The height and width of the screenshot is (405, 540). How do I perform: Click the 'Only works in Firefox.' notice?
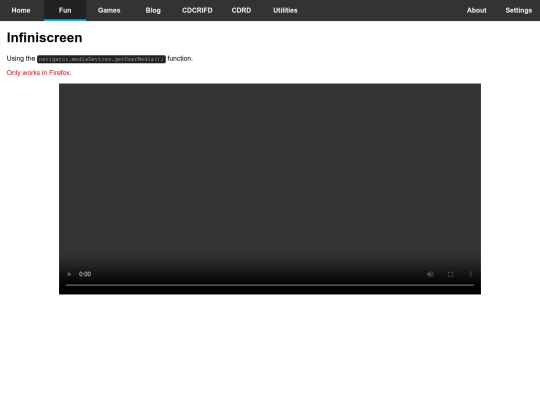39,73
